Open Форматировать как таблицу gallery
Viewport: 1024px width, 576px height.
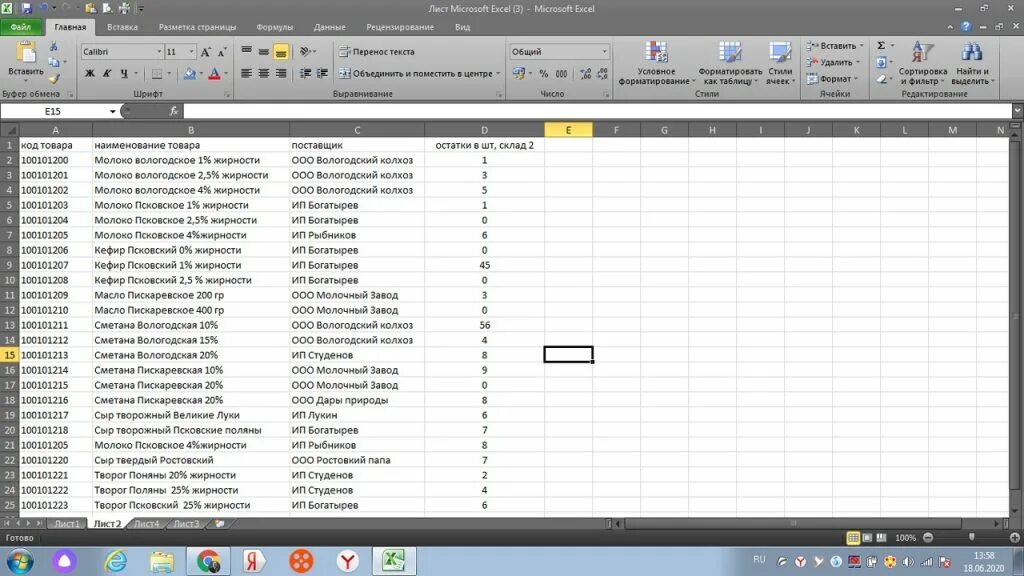730,63
